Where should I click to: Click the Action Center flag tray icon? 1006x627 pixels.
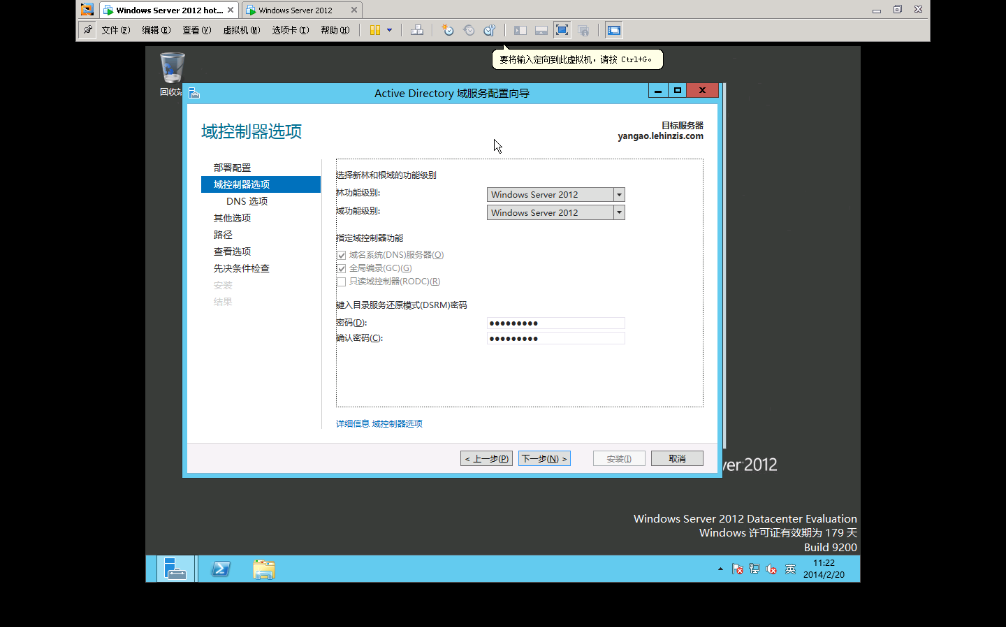(737, 569)
